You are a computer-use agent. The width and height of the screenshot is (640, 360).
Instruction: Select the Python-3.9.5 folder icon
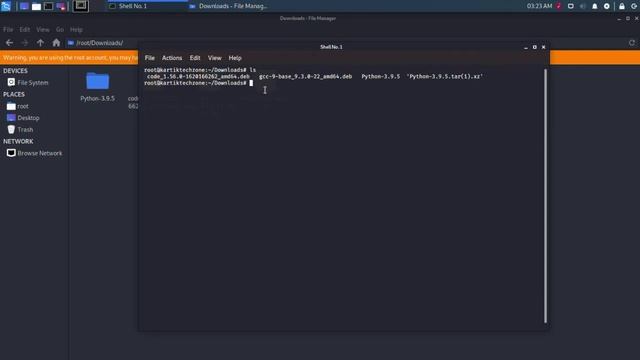[98, 81]
